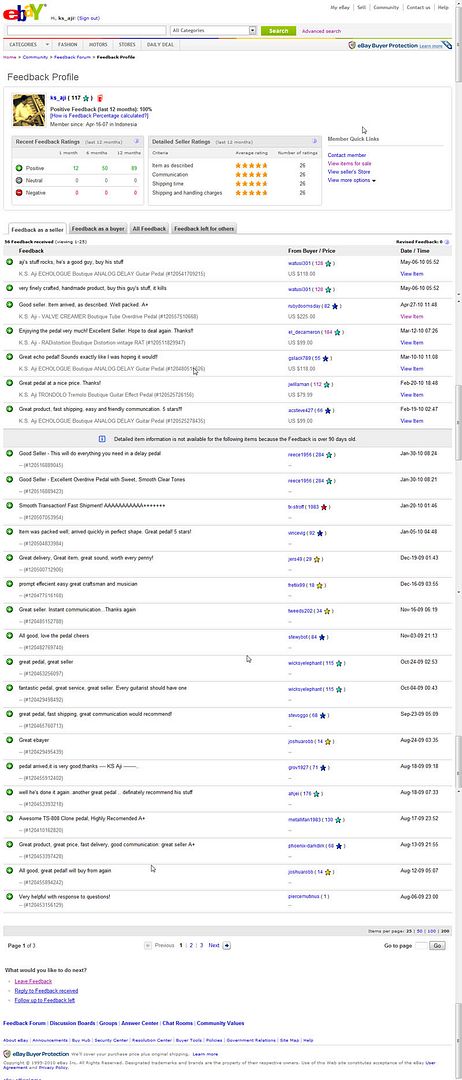Click Negative icon in Recent Feedback Ratings
Screen dimensions: 462x1080
[19, 193]
